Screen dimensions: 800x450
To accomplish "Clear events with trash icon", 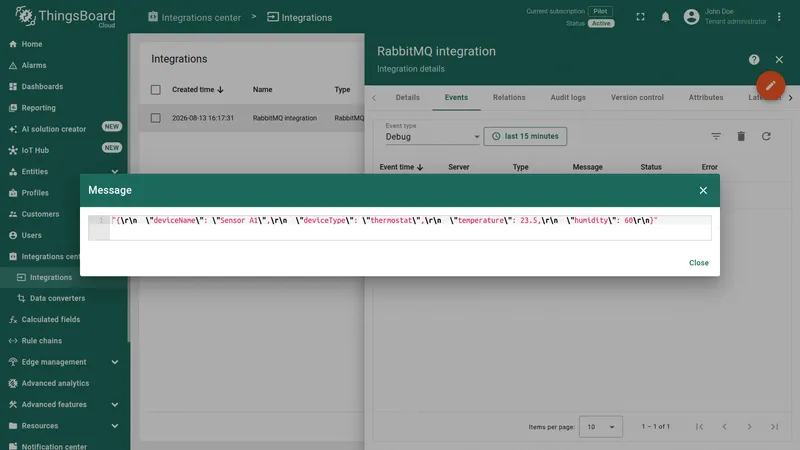I will tap(741, 136).
